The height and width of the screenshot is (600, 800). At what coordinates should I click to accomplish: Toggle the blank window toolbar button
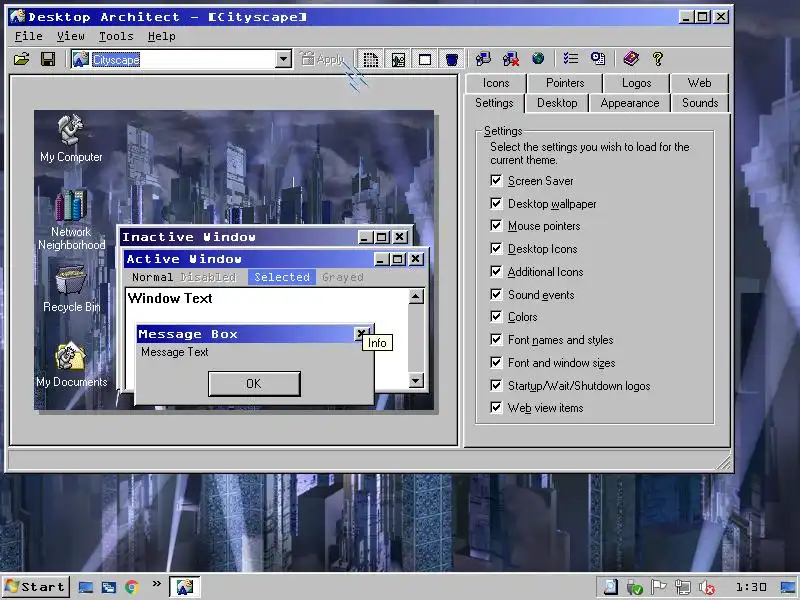(424, 59)
